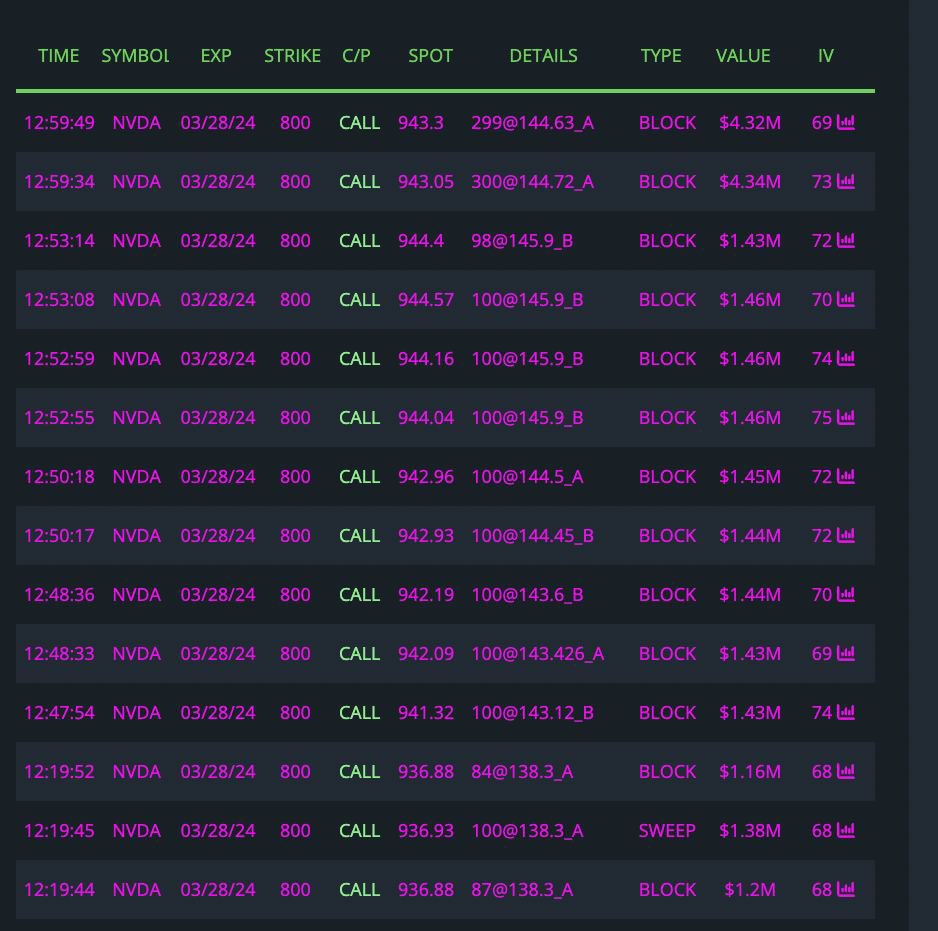The image size is (938, 931).
Task: Click NVDA symbol in 12:59:49 row
Action: [136, 123]
